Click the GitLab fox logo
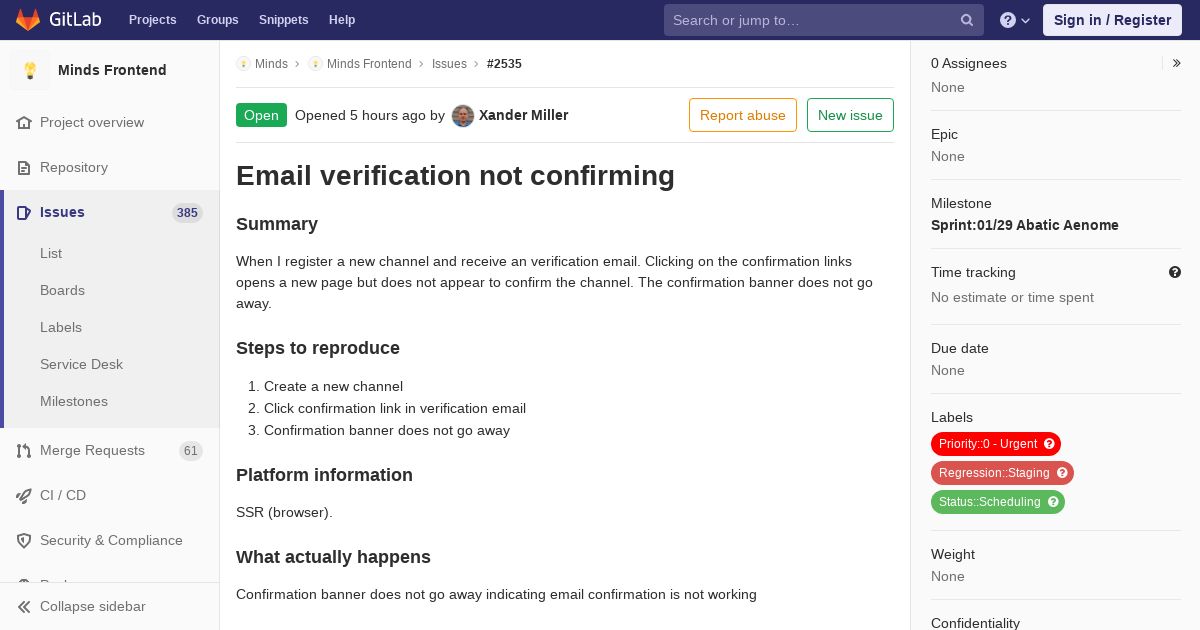Screen dimensions: 1200x630 click(x=28, y=19)
